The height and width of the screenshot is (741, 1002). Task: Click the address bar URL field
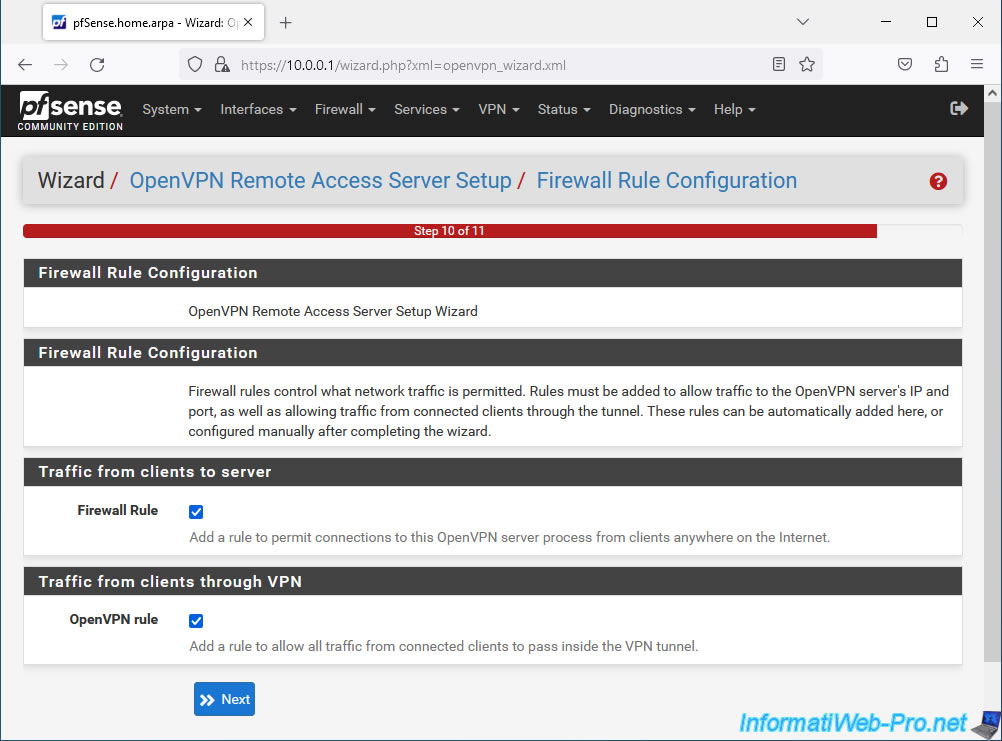(x=498, y=65)
